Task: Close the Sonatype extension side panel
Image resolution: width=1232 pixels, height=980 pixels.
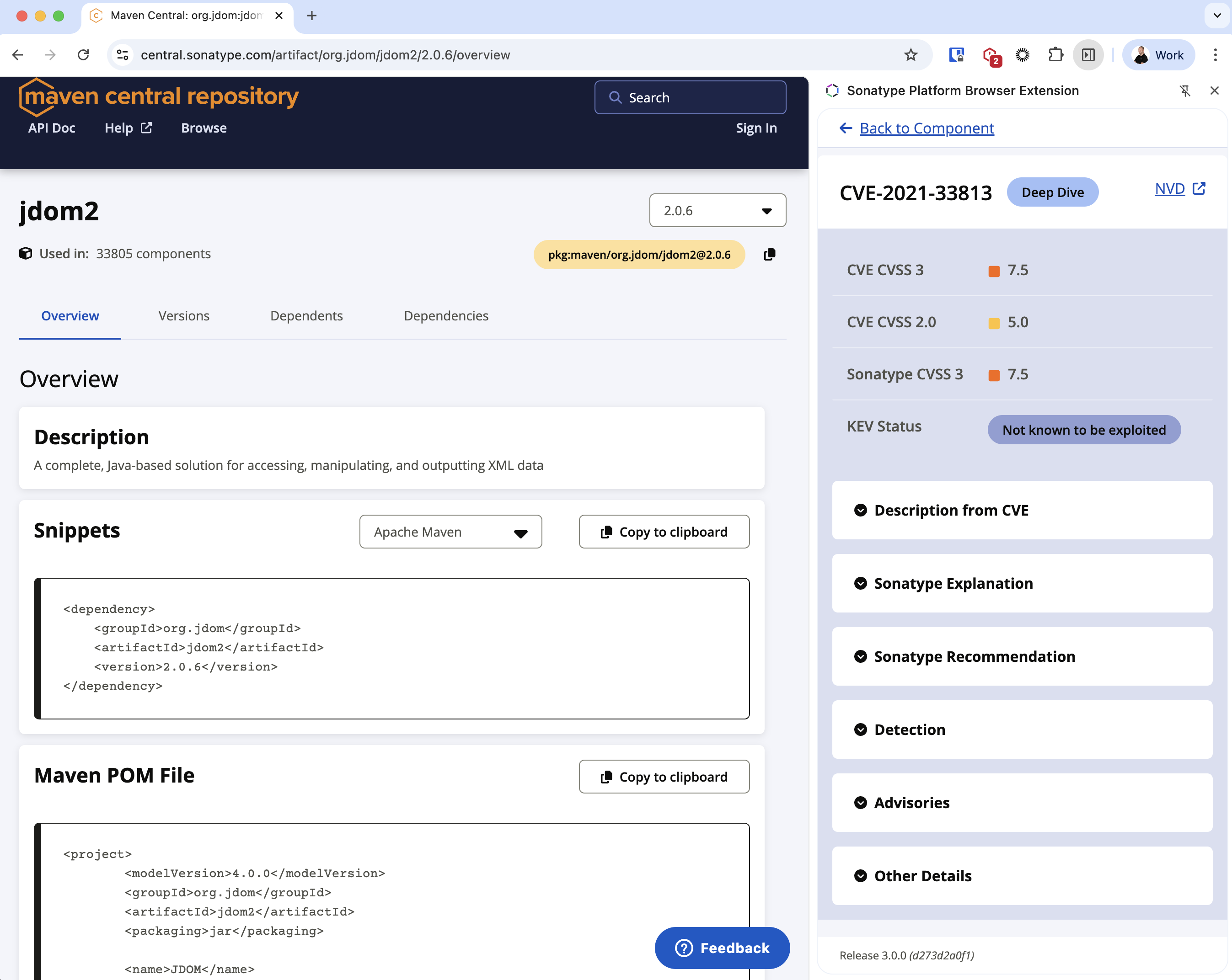Action: pos(1214,91)
